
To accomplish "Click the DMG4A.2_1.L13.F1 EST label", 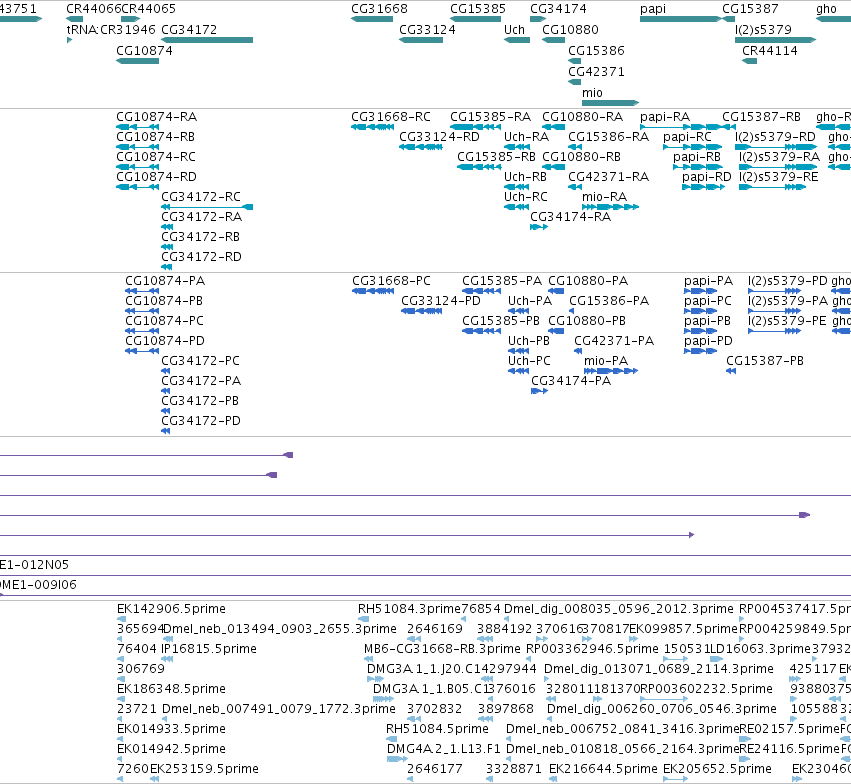I will coord(444,749).
